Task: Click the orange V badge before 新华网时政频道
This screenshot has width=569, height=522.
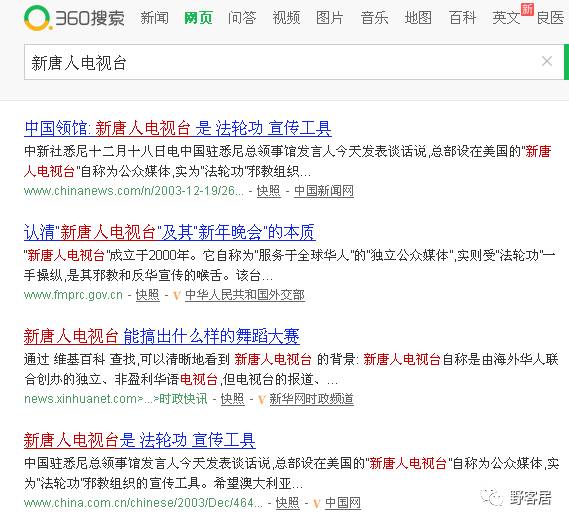Action: (x=261, y=400)
